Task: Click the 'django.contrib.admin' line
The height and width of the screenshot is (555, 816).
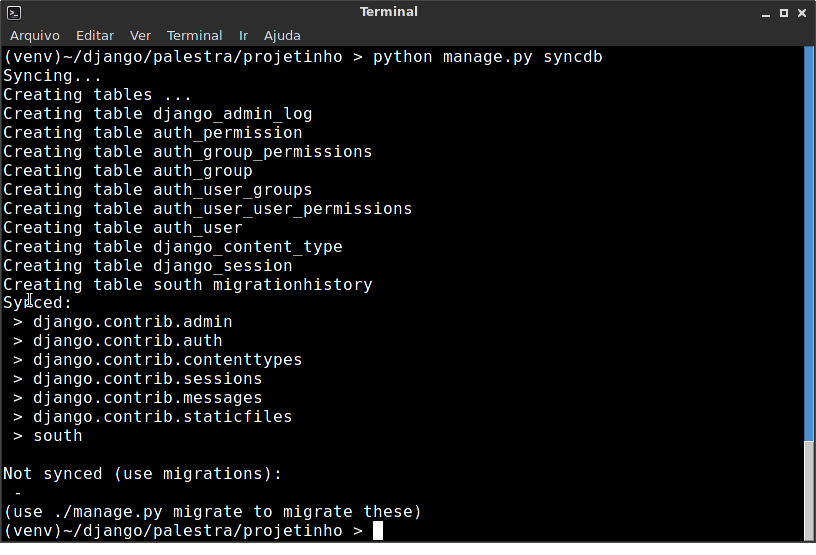Action: point(123,322)
